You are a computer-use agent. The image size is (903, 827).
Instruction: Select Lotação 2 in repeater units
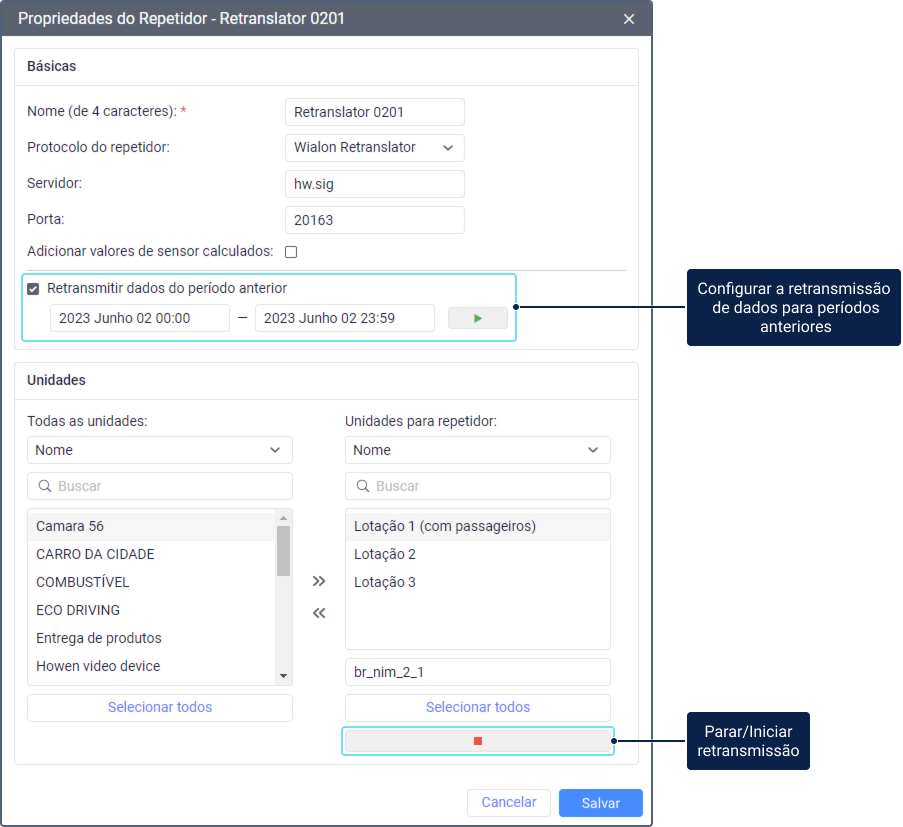(385, 554)
